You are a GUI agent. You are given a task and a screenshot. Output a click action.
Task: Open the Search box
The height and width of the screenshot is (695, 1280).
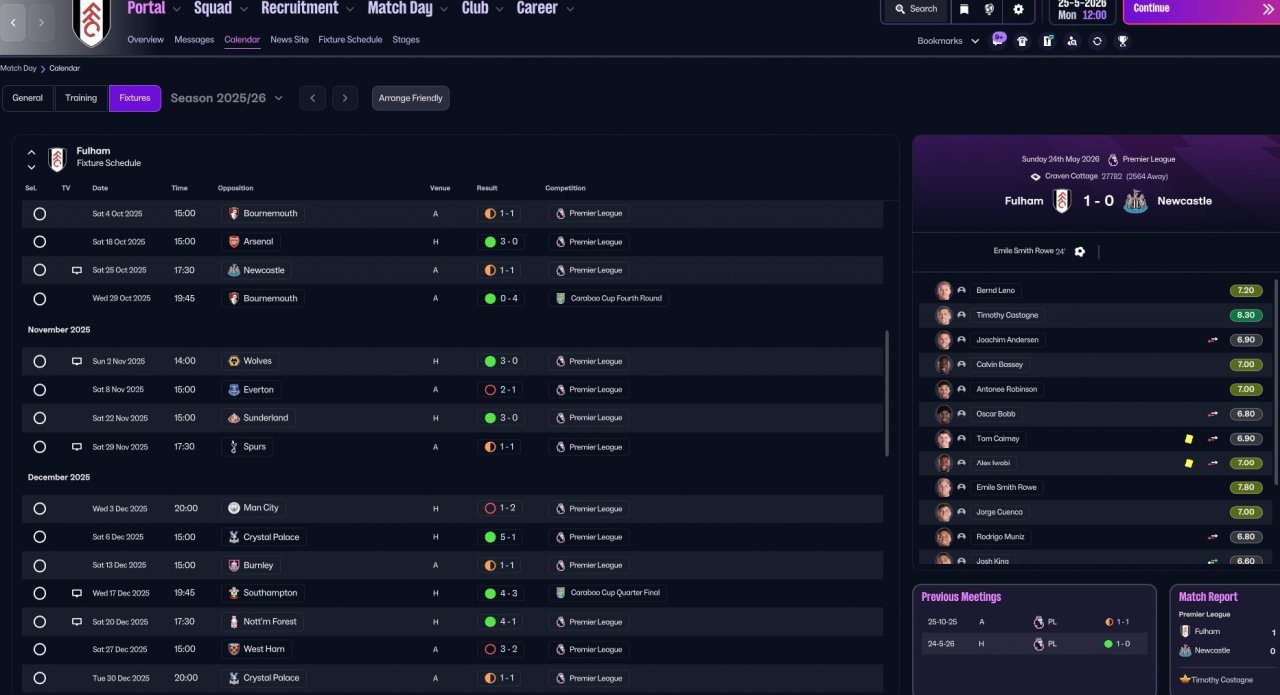coord(916,9)
